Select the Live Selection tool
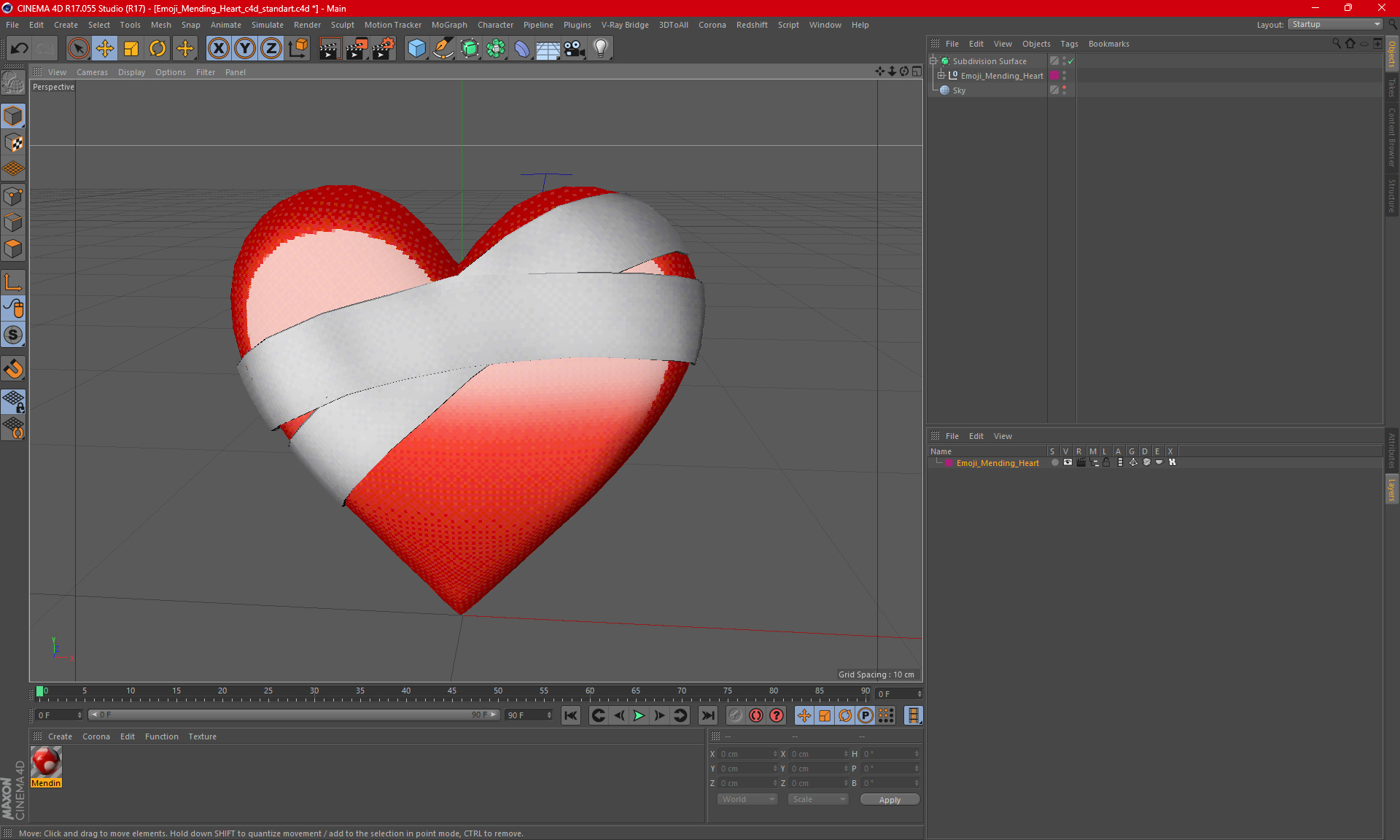 point(78,49)
